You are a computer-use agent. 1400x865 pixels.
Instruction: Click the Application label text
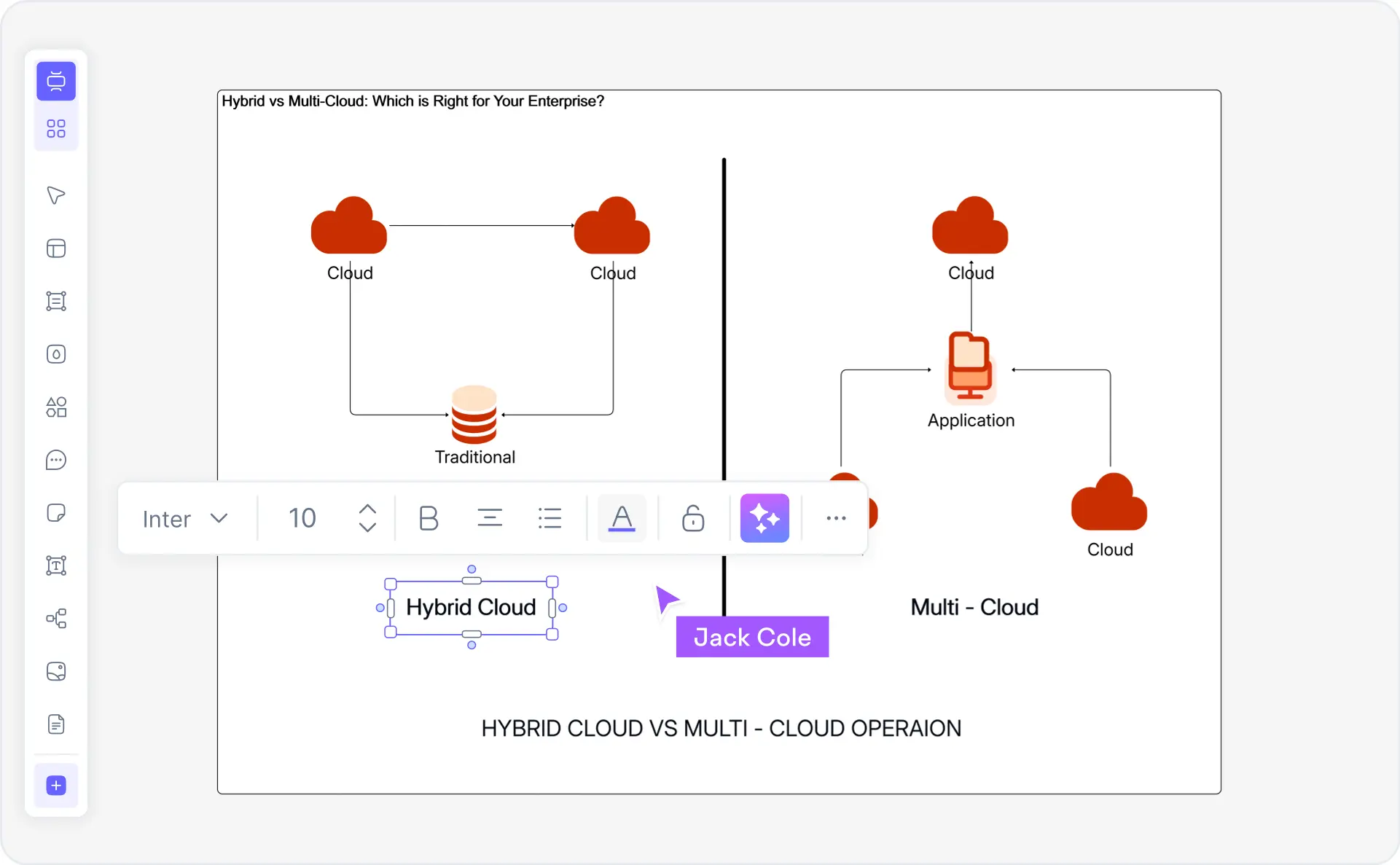[x=971, y=420]
